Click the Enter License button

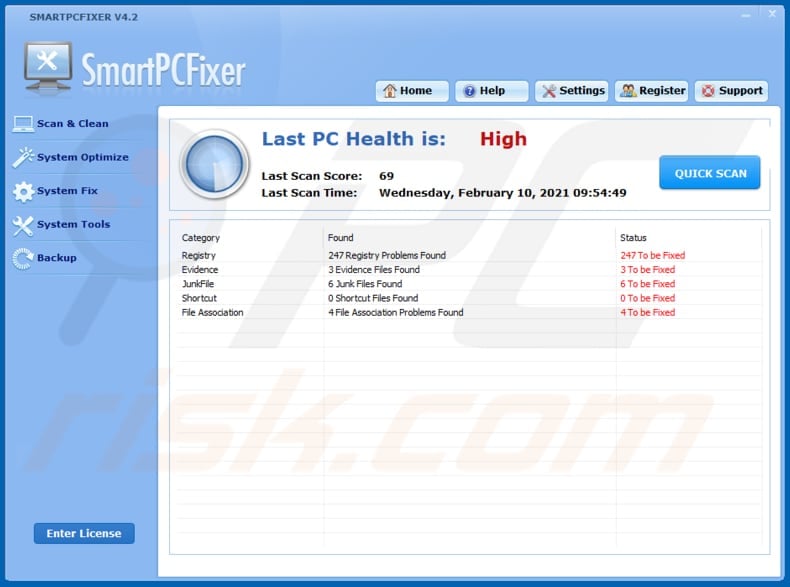pos(84,533)
